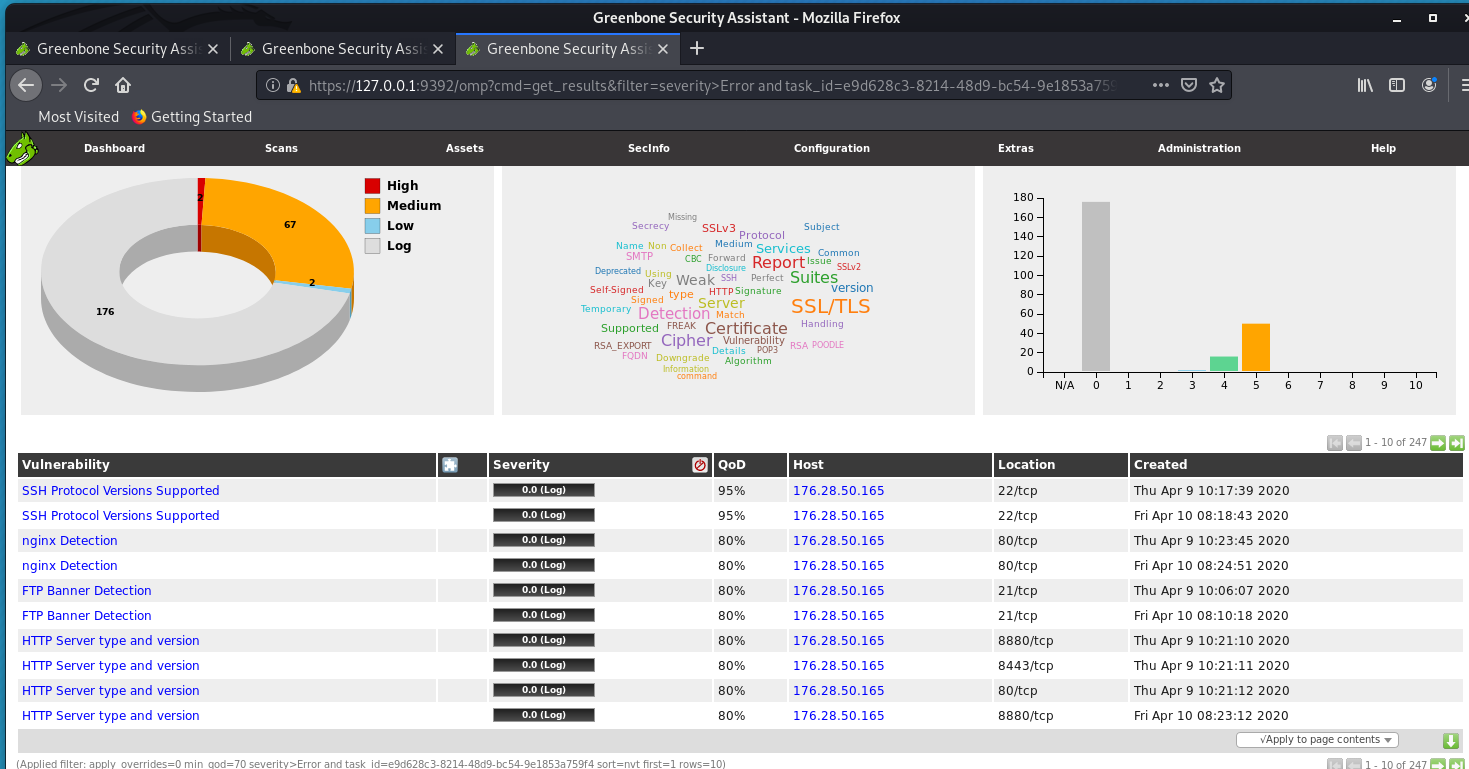Click greyed first-page icon above table
Screen dimensions: 1469x769
click(x=1334, y=443)
